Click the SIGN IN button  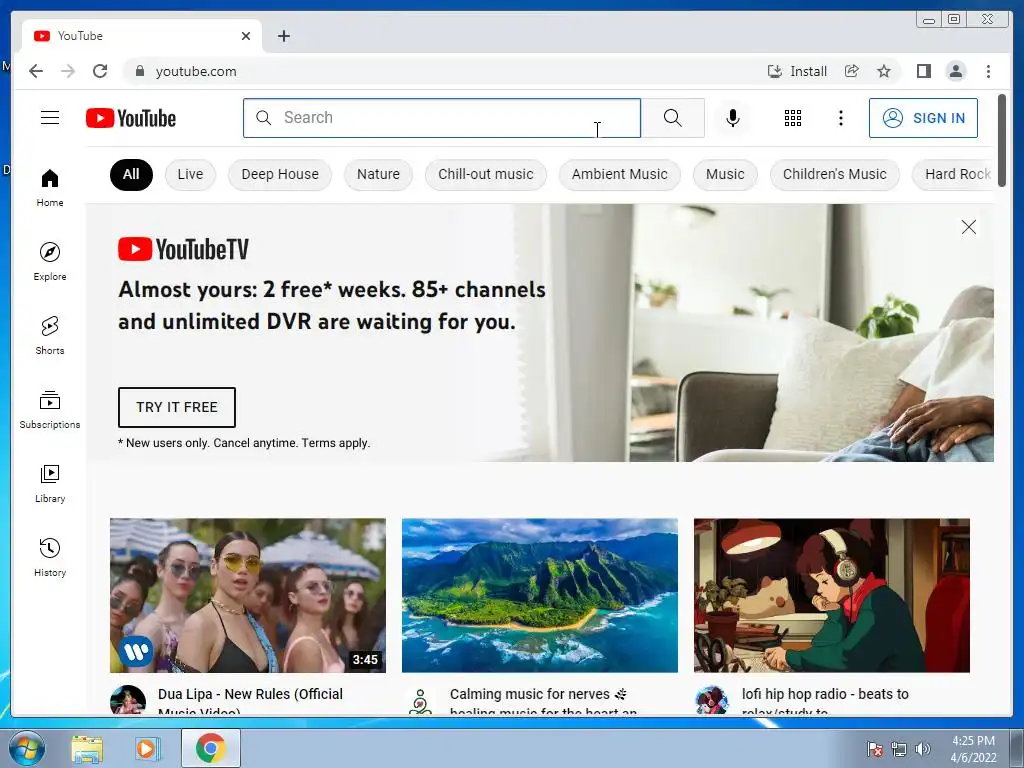tap(923, 118)
